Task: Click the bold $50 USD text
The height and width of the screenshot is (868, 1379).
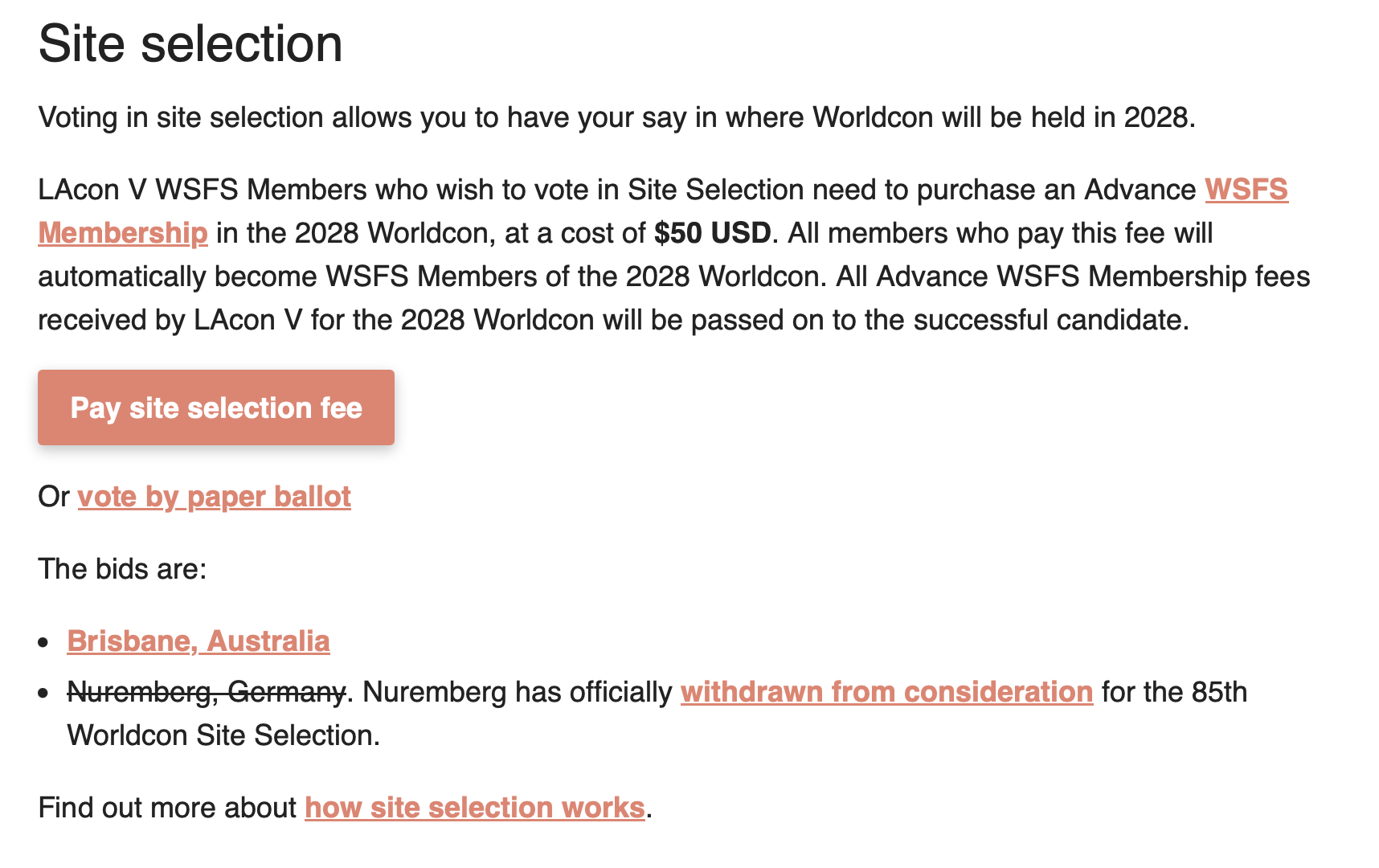Action: pos(713,233)
